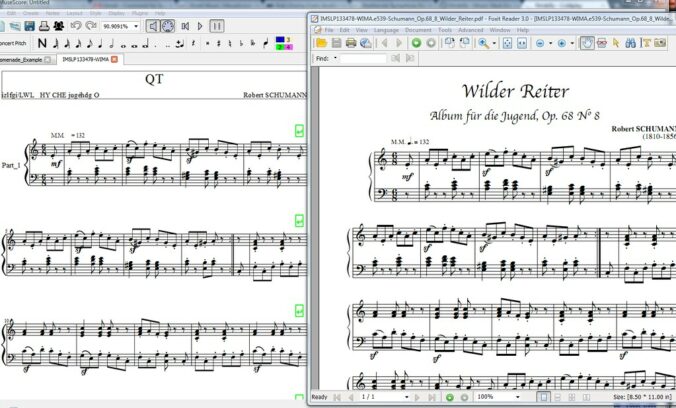The height and width of the screenshot is (408, 676).
Task: Fit page in Foxit Reader
Action: [x=507, y=43]
